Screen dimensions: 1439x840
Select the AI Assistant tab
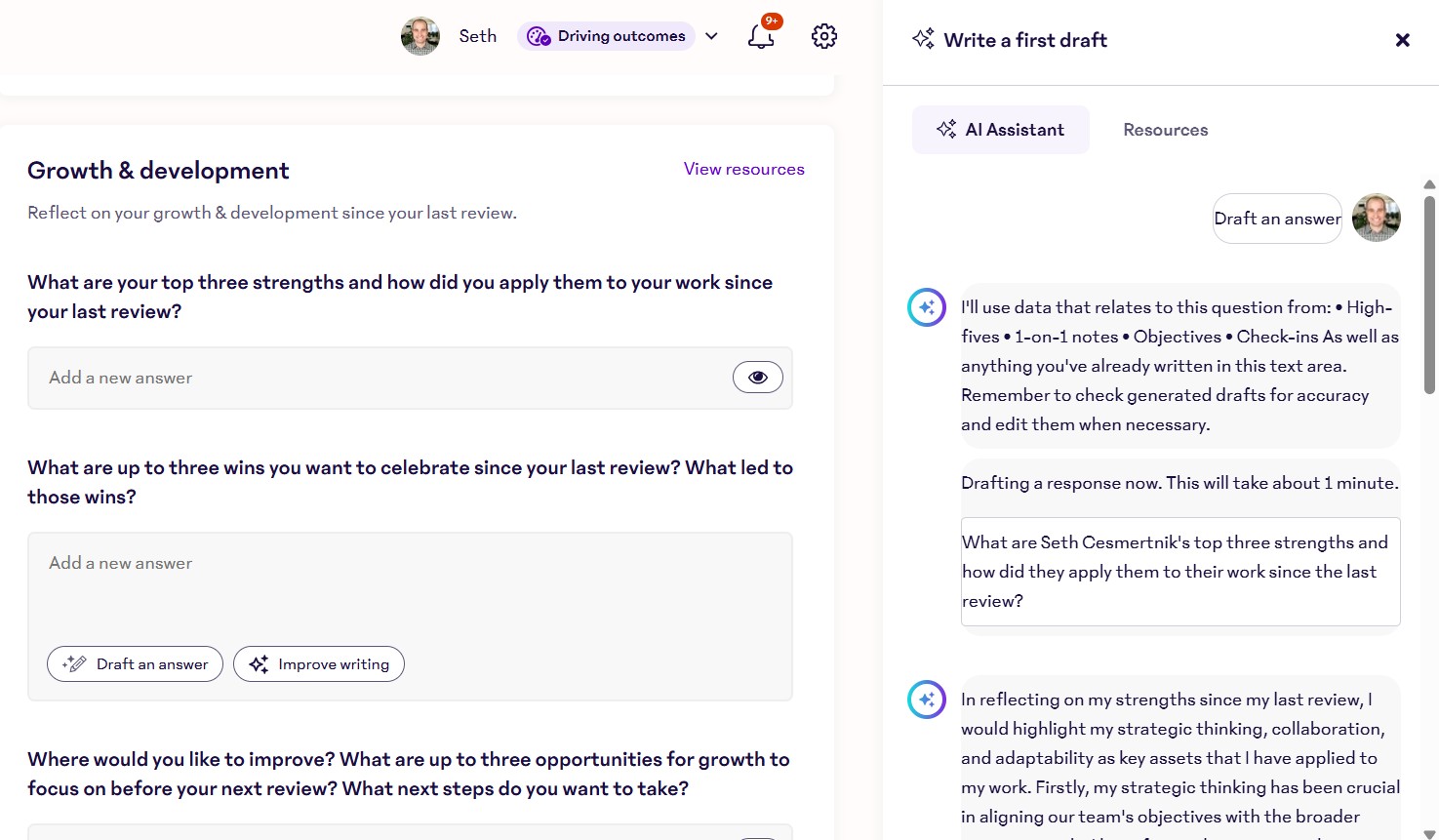(1001, 129)
